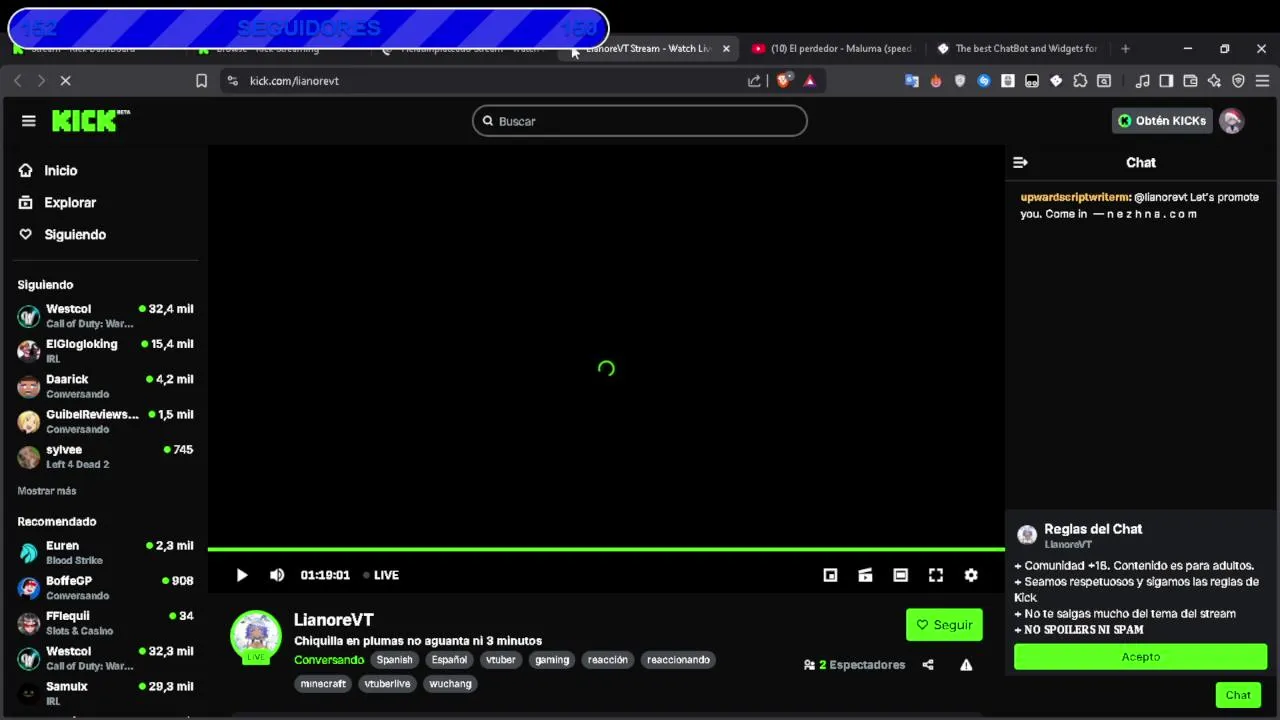Select the reacción tag

tap(608, 660)
